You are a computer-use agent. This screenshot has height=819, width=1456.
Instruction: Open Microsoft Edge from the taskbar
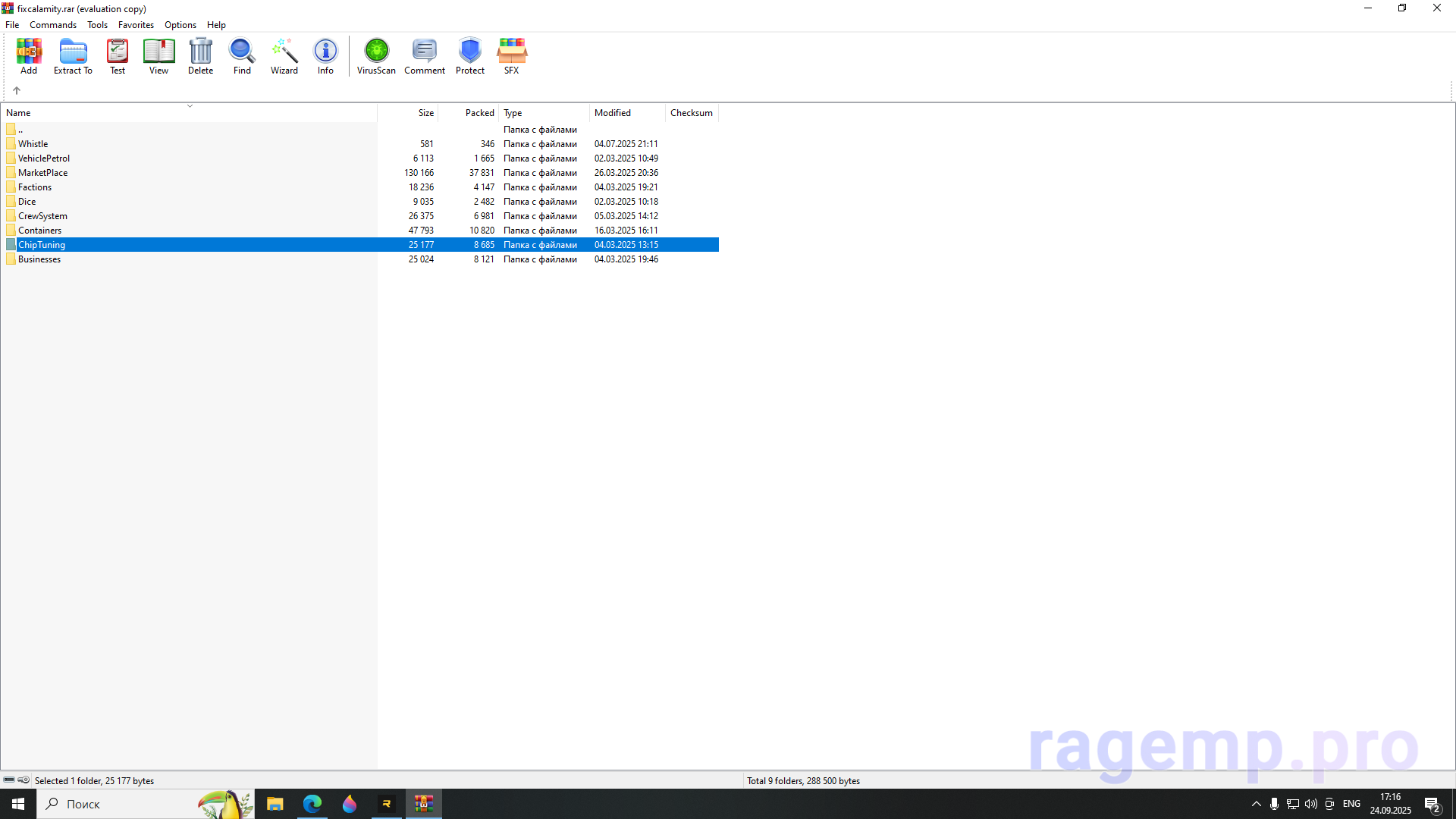[312, 804]
